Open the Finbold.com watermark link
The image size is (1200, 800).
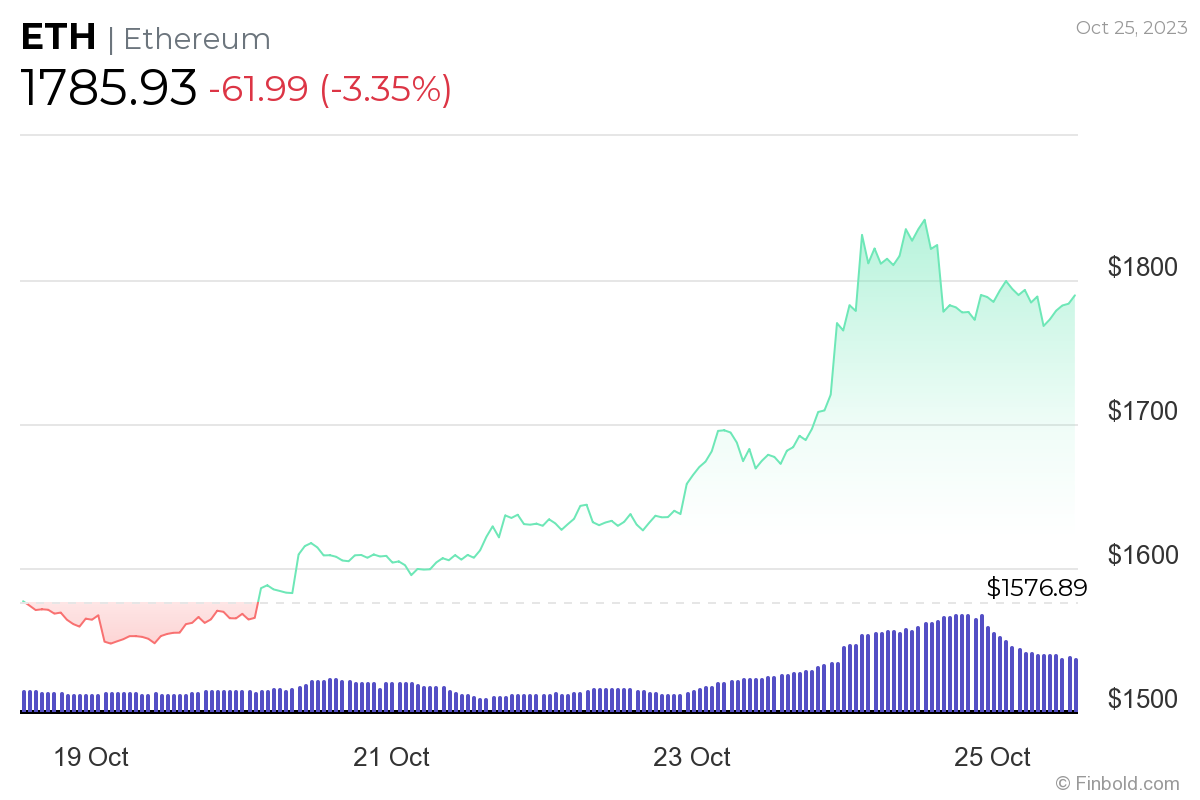(x=1127, y=783)
